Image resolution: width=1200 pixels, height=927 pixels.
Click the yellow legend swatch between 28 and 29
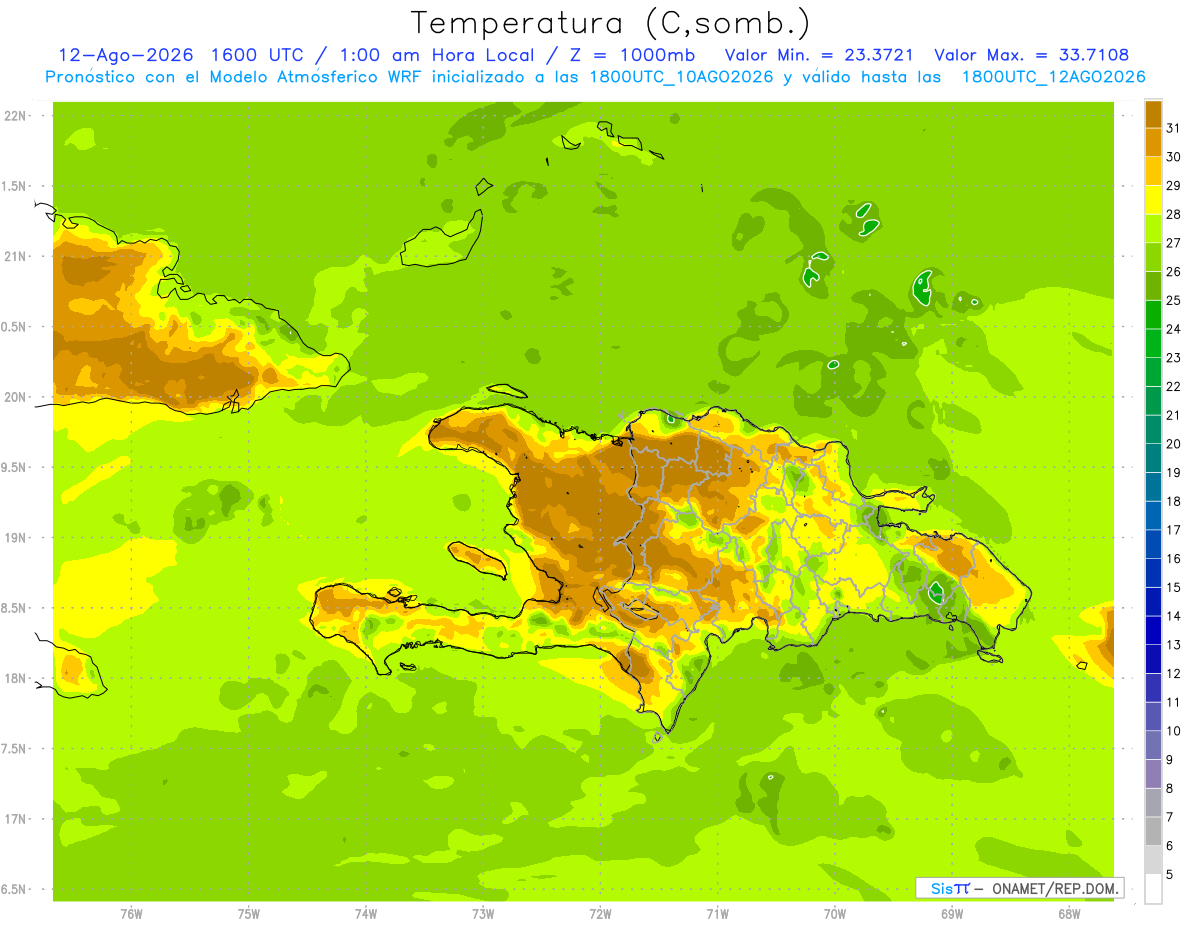[x=1153, y=200]
